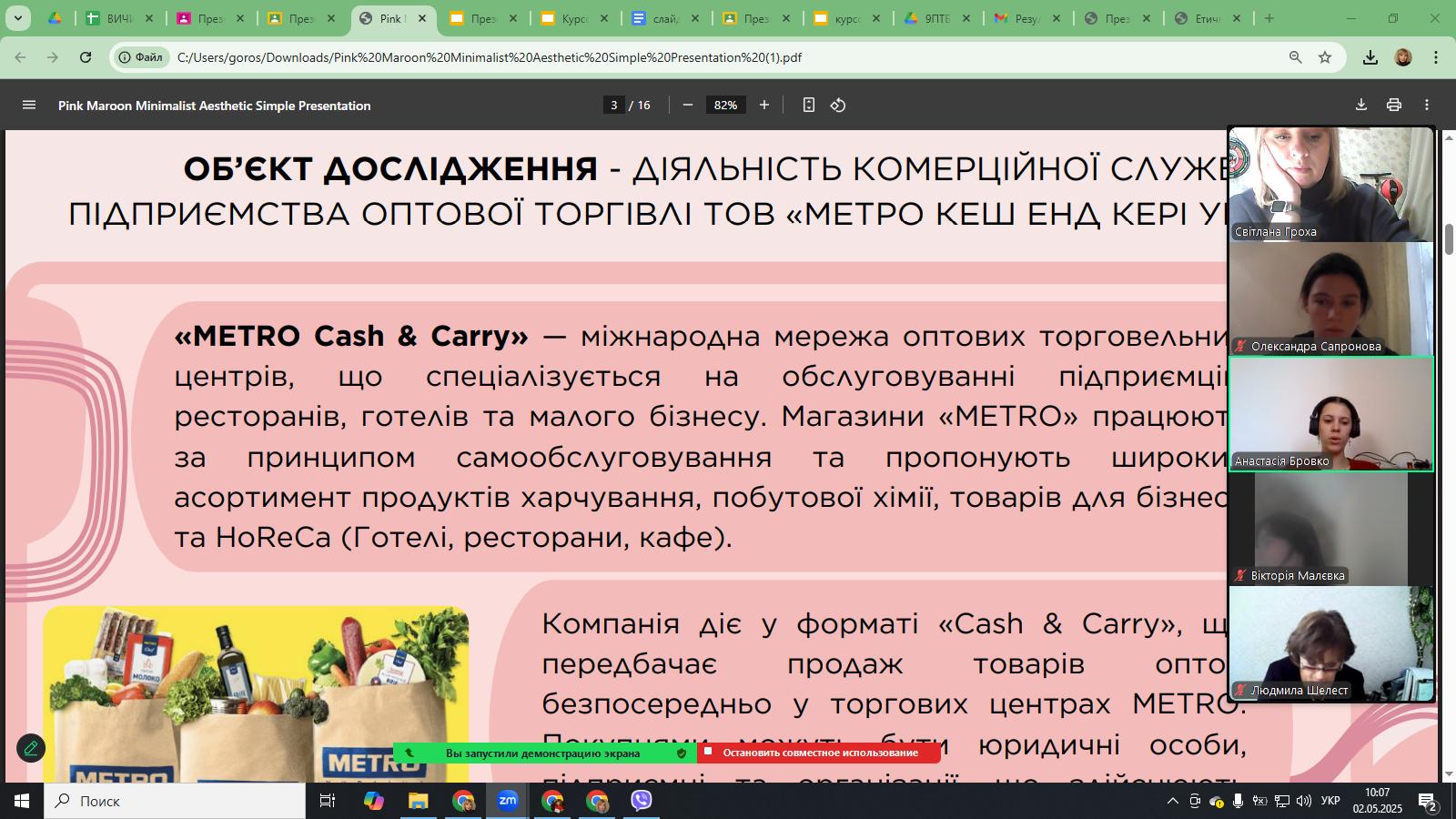This screenshot has height=819, width=1456.
Task: Click the vertical scrollbar thumb
Action: [1449, 238]
